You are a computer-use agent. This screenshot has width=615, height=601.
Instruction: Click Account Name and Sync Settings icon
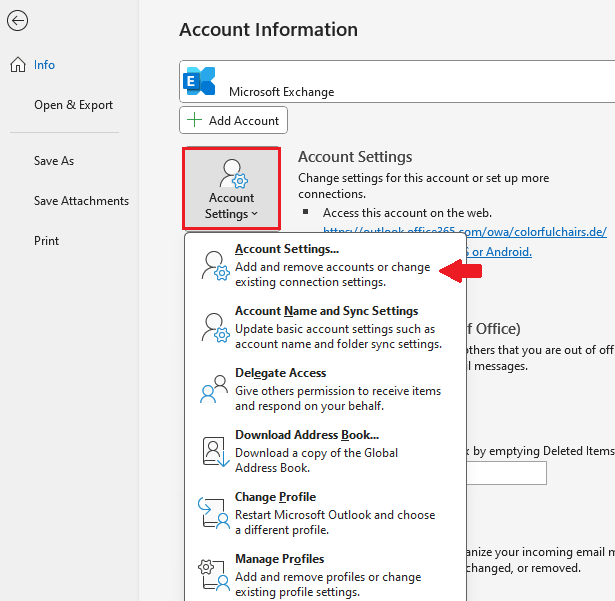(x=213, y=327)
